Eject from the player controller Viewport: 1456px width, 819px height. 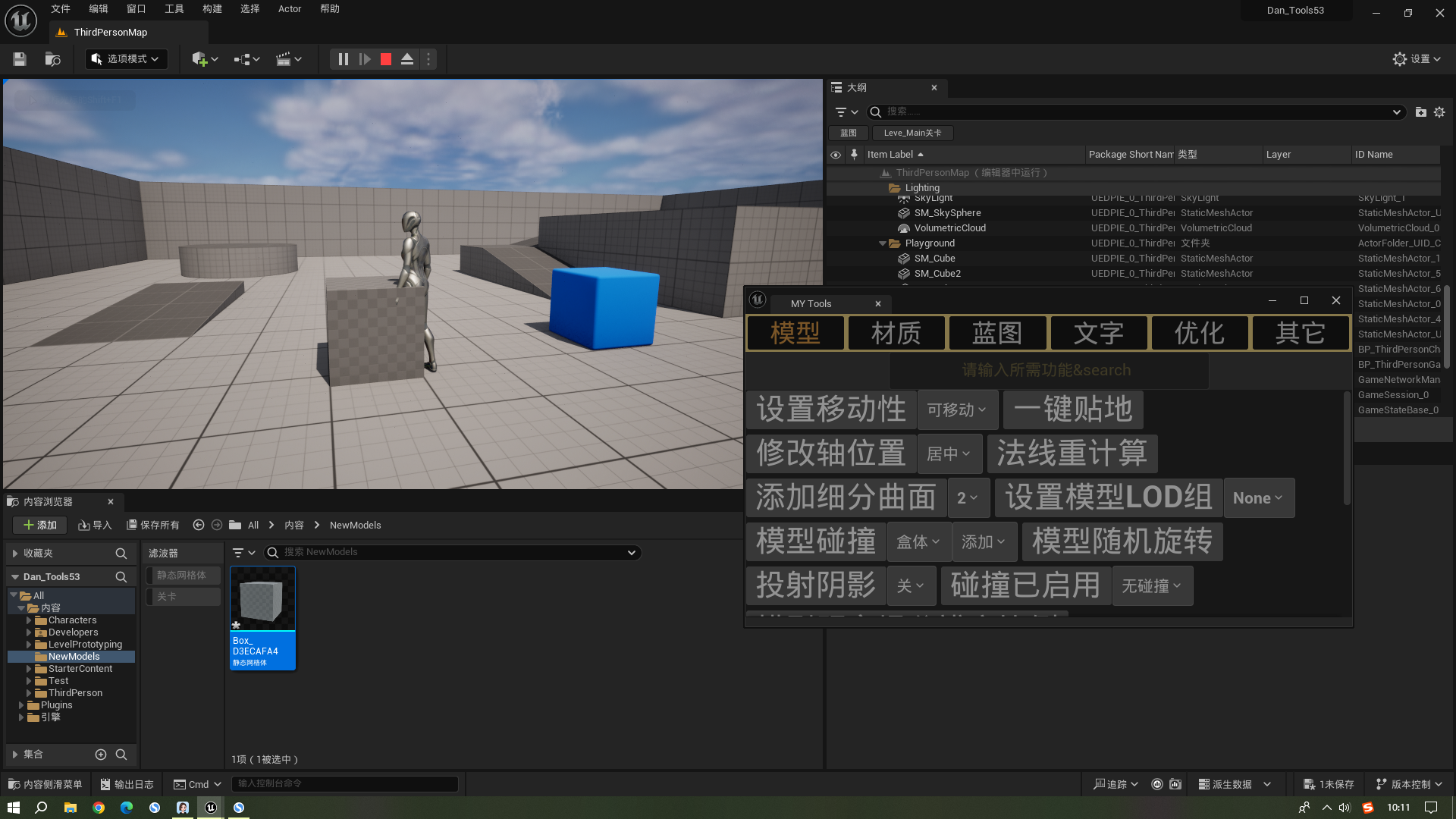[407, 59]
